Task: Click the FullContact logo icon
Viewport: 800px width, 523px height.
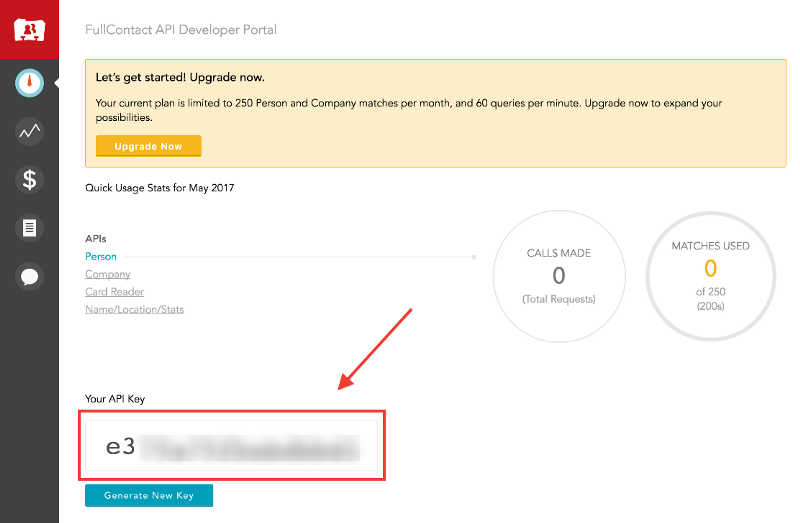Action: pos(29,29)
